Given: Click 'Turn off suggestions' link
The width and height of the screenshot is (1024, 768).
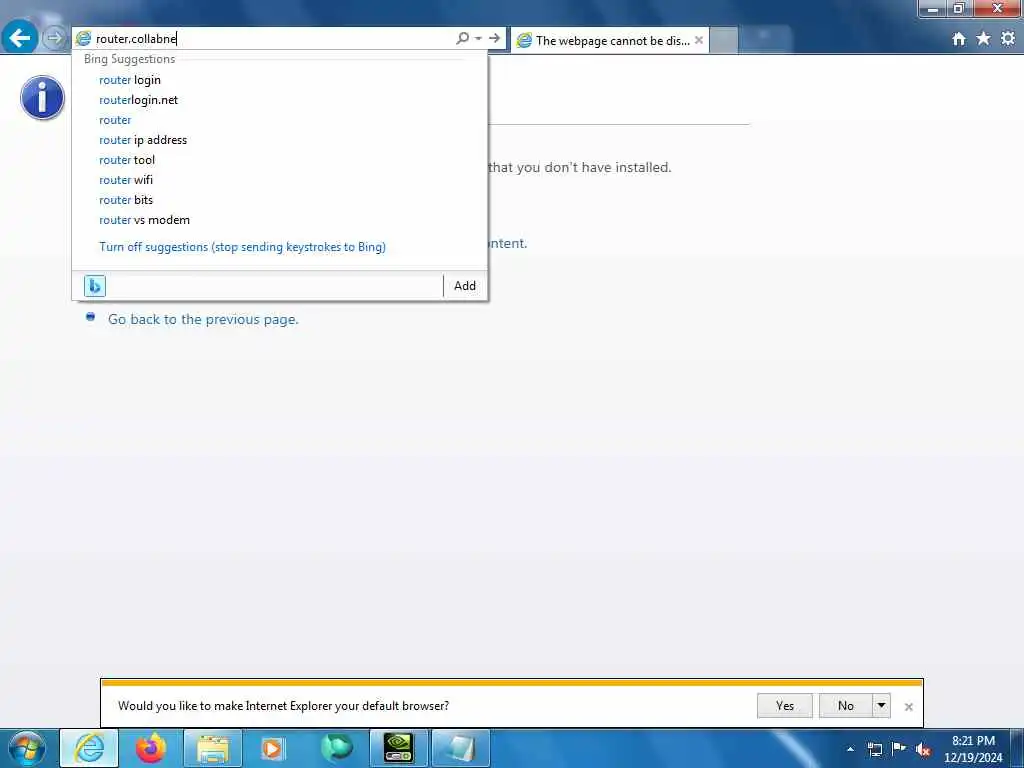Looking at the screenshot, I should pos(242,247).
